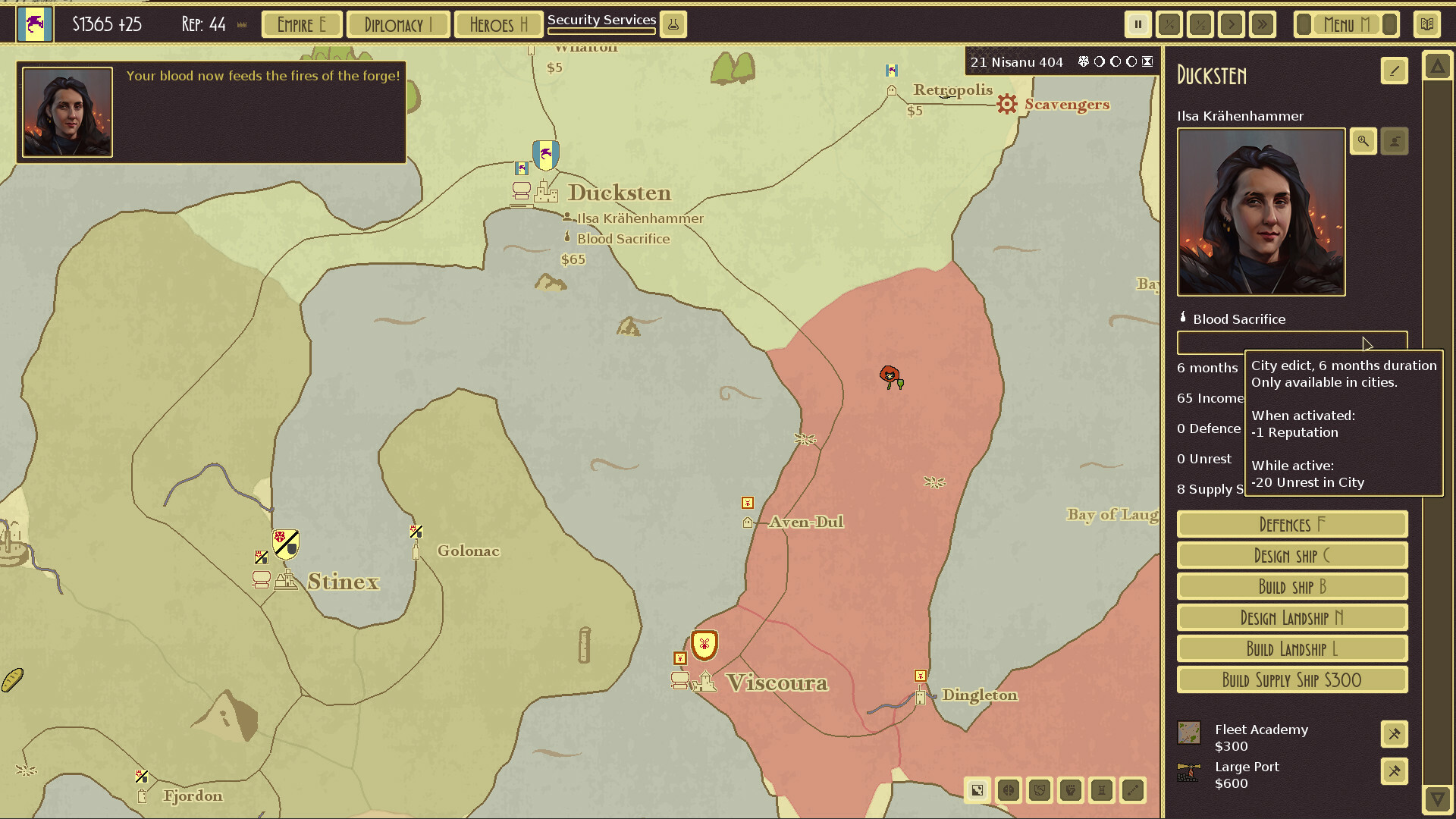Viewport: 1456px width, 819px height.
Task: Select the supply spool map mode icon
Action: pos(1101,790)
